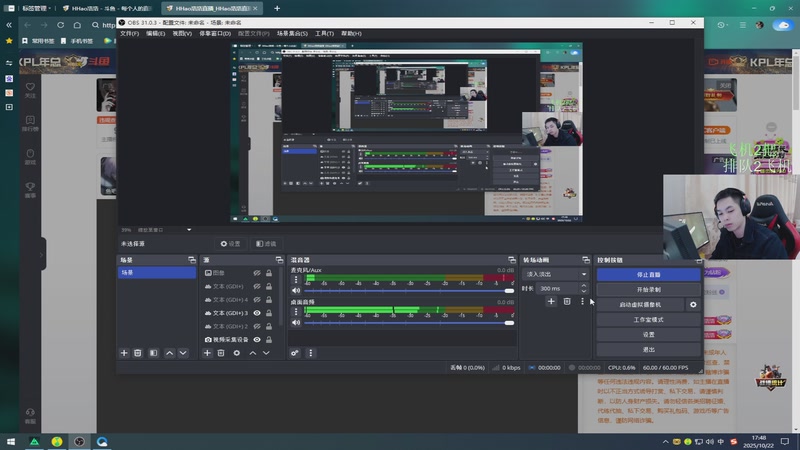
Task: Toggle the lock on 视频采集设备 source
Action: coord(269,340)
